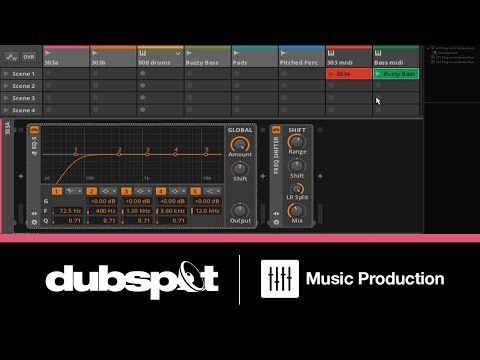Disable EQ band 1

click(x=57, y=191)
